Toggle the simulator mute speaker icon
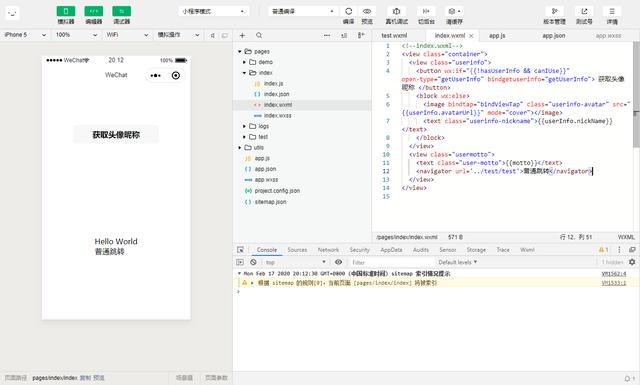 pyautogui.click(x=213, y=36)
